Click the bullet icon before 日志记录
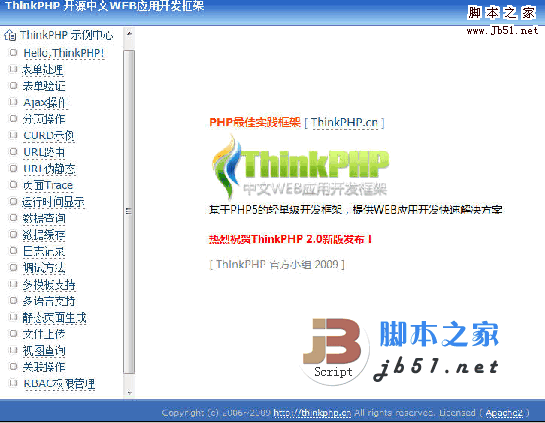 (13, 251)
